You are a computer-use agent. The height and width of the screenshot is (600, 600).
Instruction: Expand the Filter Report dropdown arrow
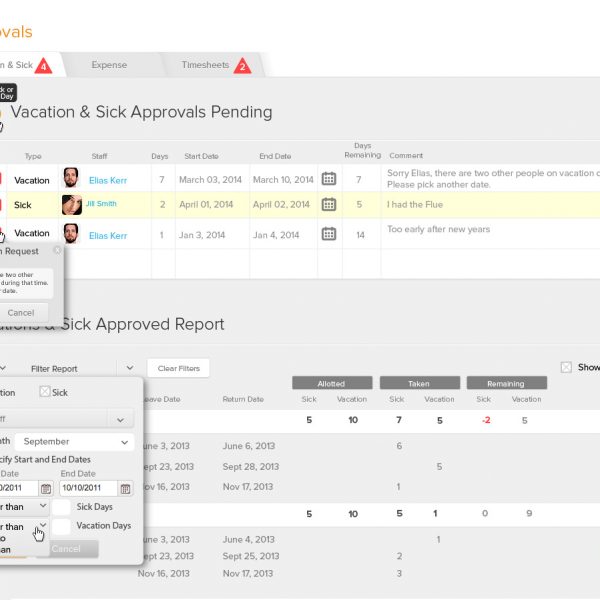click(129, 368)
